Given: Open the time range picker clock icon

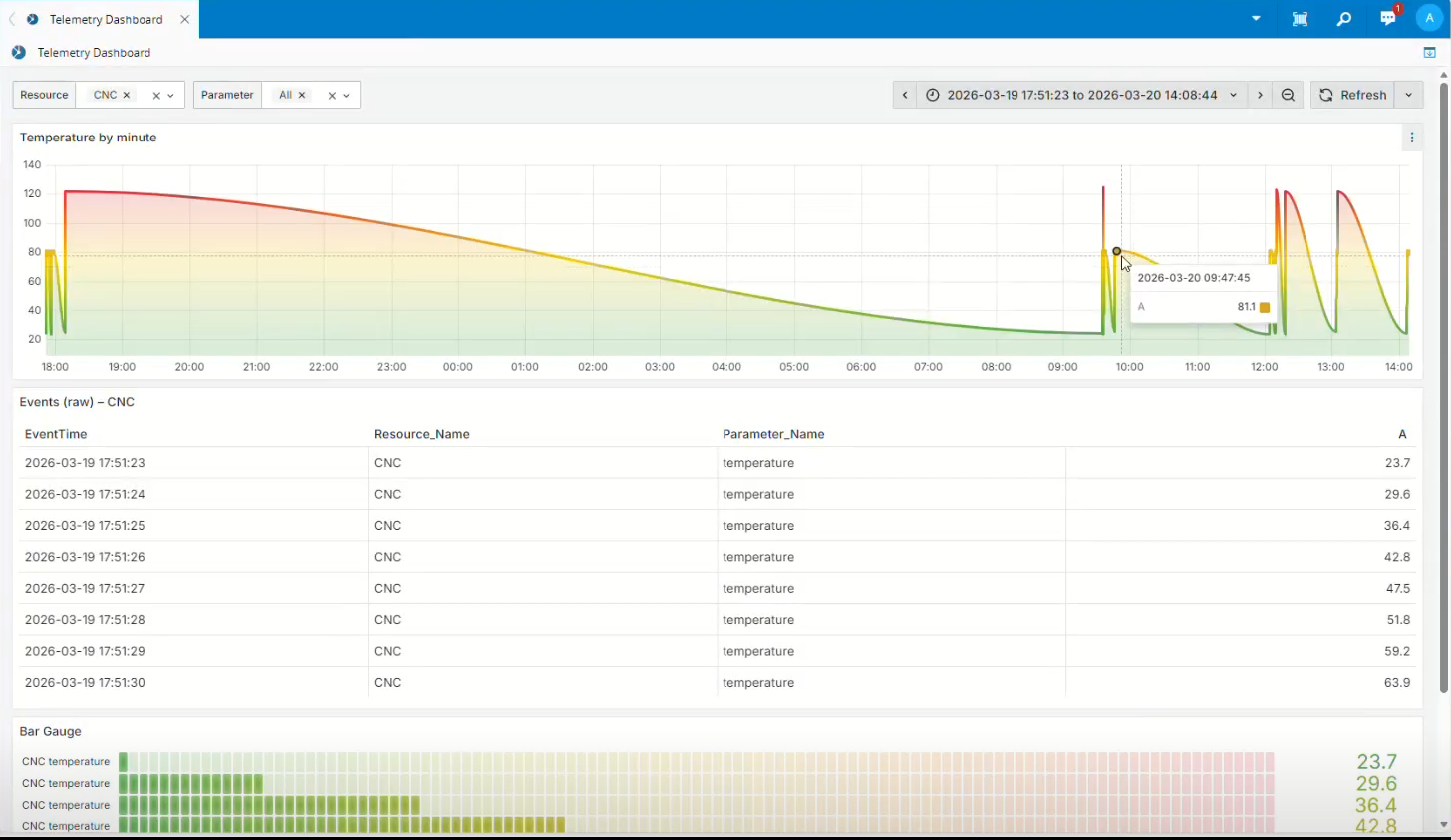Looking at the screenshot, I should tap(932, 95).
